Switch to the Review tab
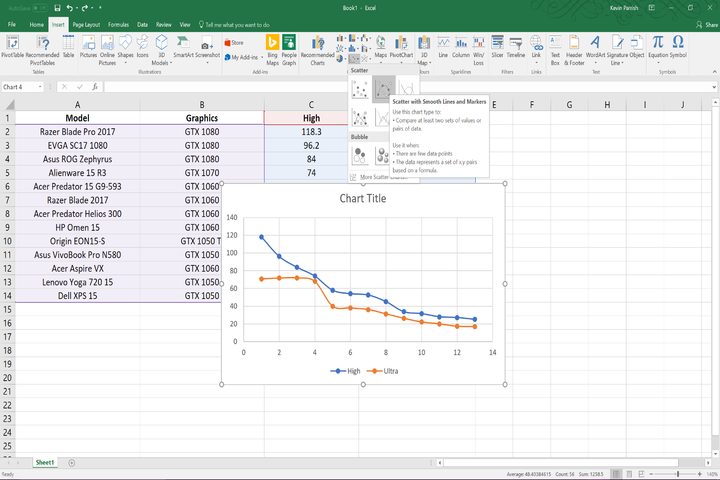Viewport: 720px width, 480px height. (163, 24)
